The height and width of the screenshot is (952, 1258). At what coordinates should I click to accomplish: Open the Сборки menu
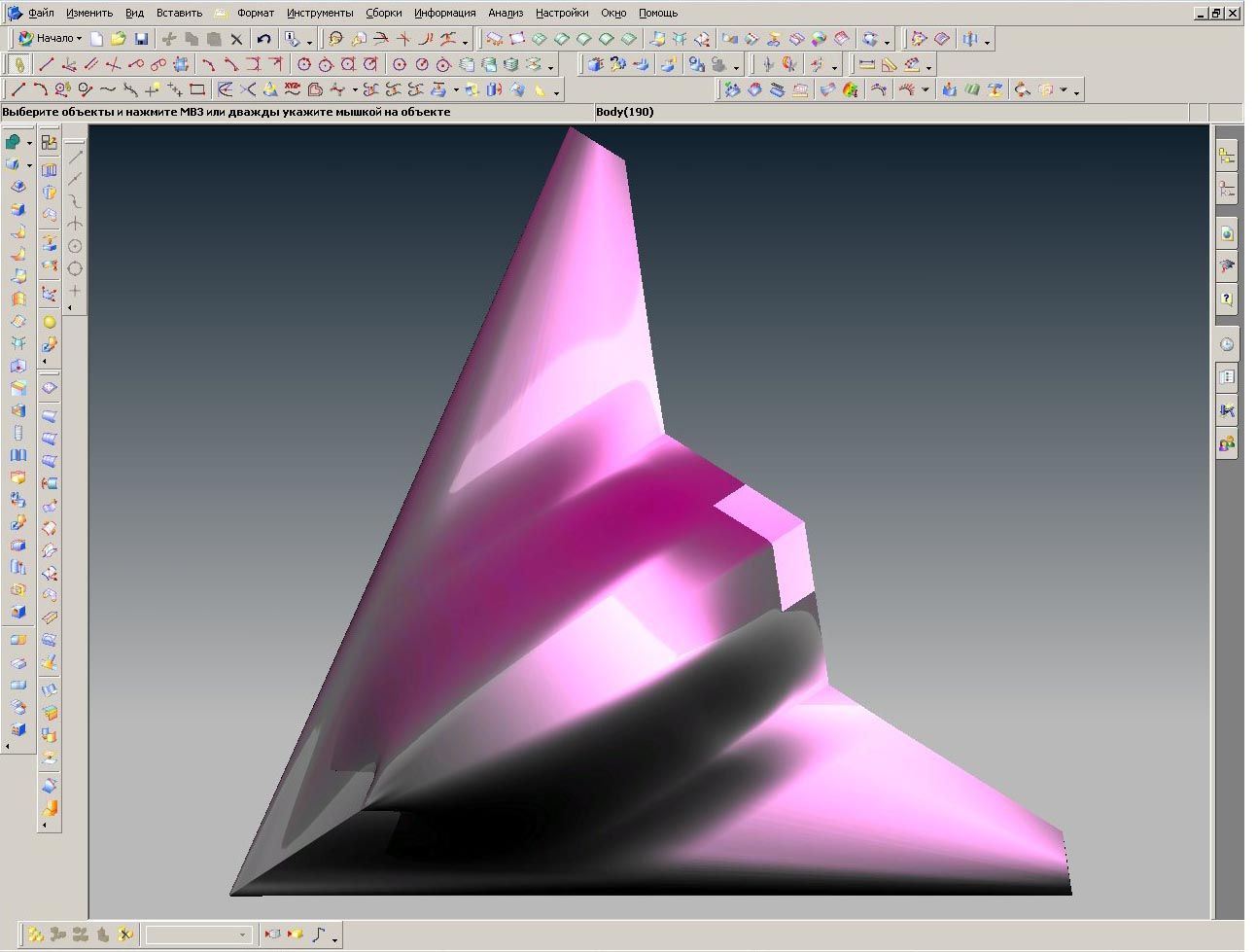coord(383,13)
